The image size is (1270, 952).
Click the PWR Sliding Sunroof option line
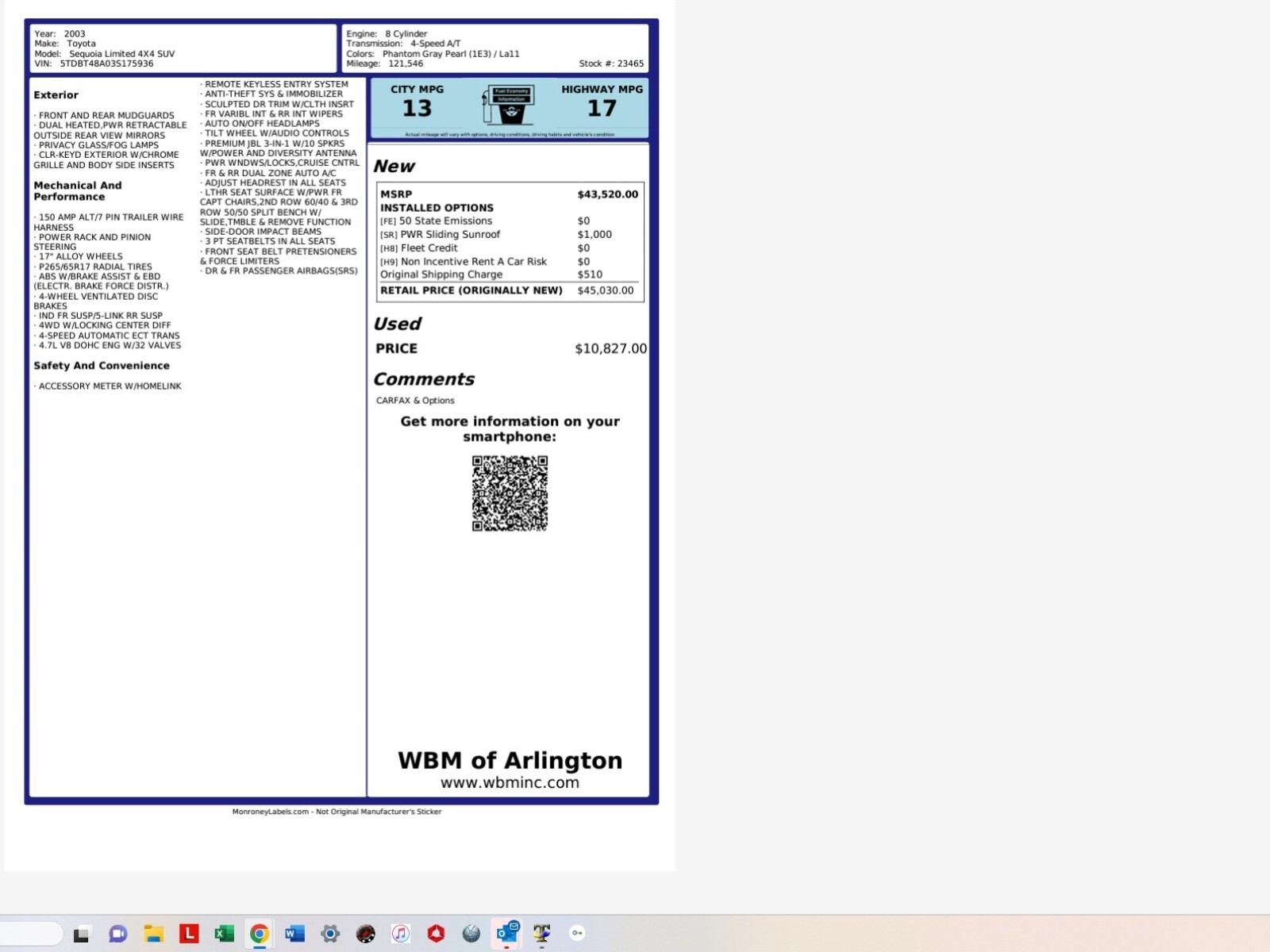[496, 235]
